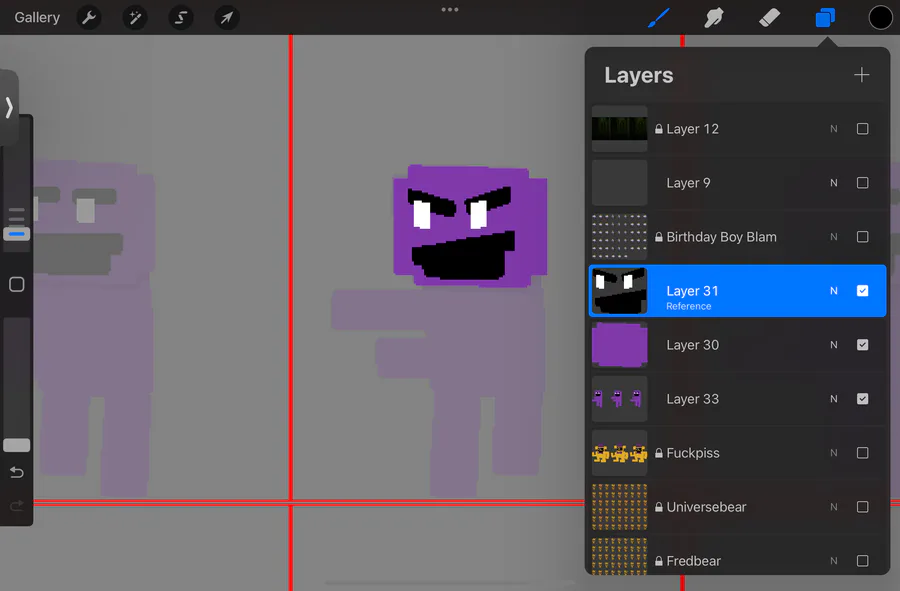Add a new layer with plus
The height and width of the screenshot is (591, 900).
[x=862, y=75]
